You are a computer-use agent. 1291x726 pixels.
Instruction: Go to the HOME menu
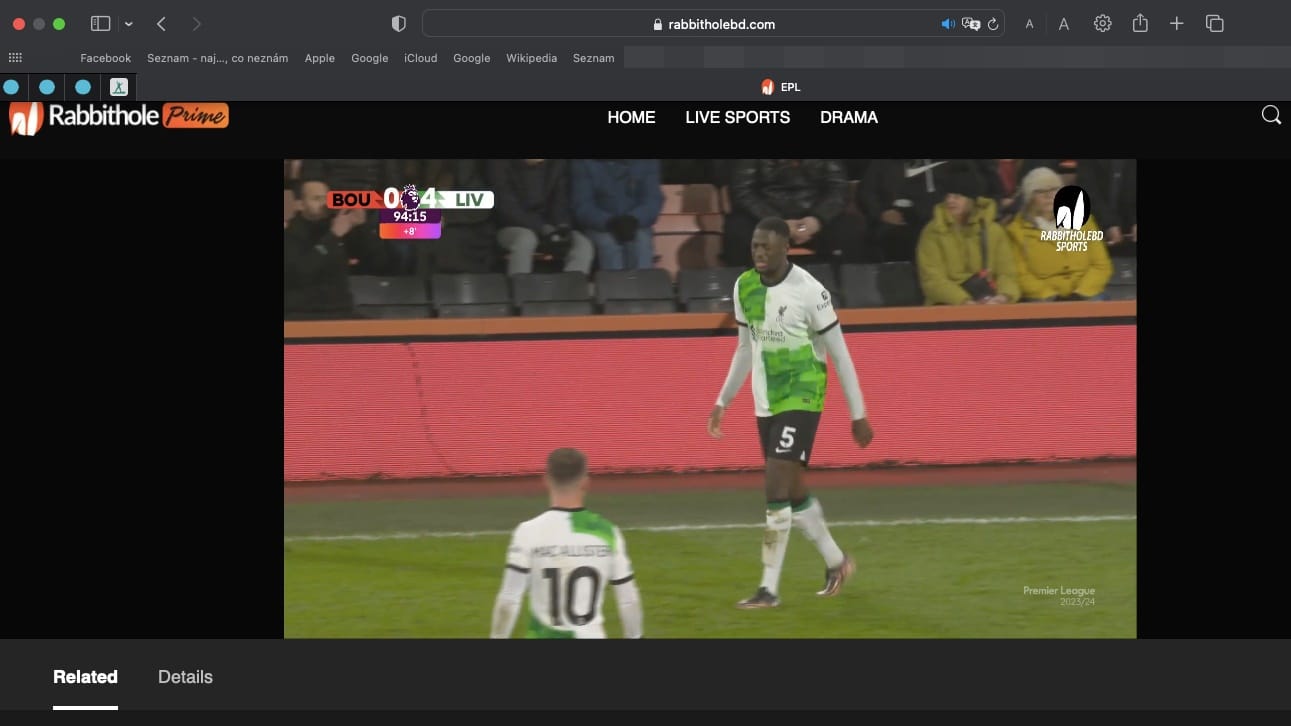coord(631,117)
